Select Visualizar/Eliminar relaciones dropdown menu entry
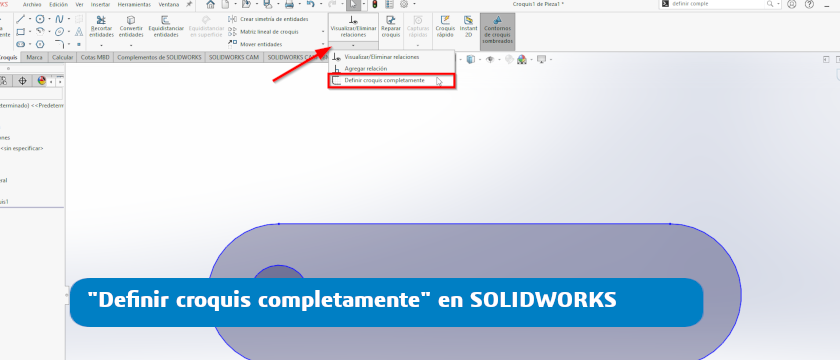 (392, 57)
